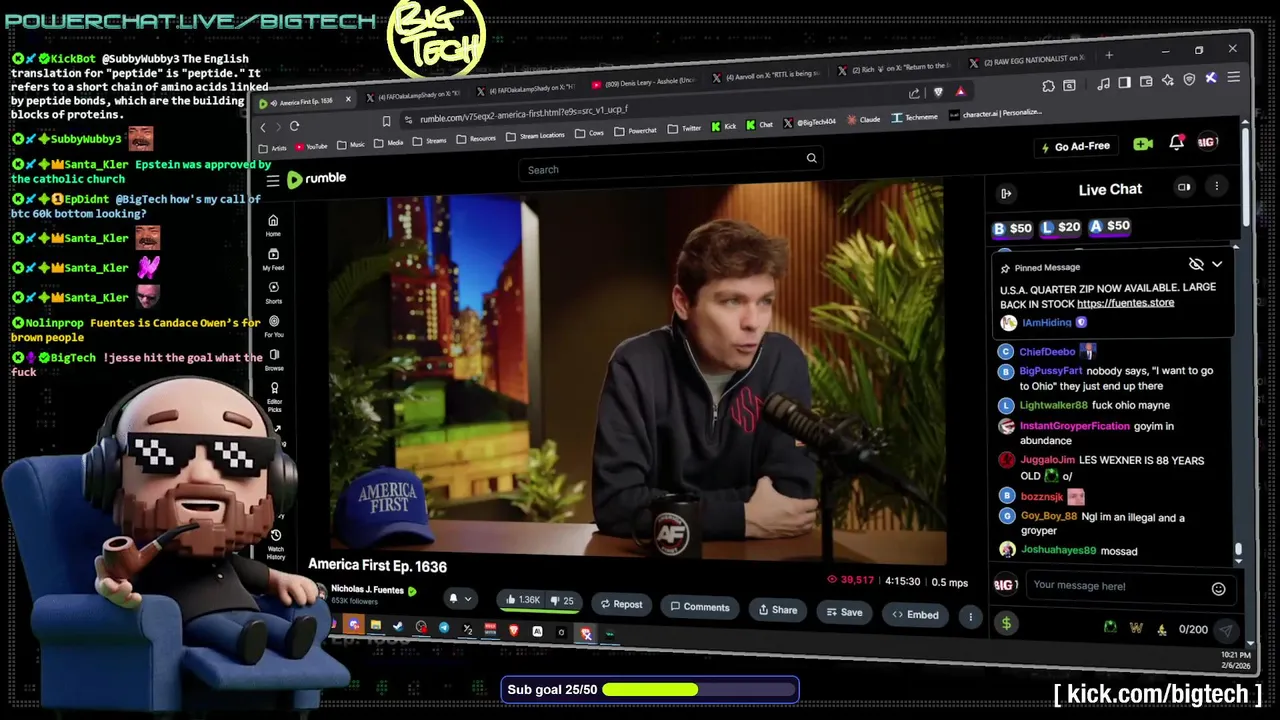
Task: Click the Repost button
Action: pyautogui.click(x=621, y=604)
